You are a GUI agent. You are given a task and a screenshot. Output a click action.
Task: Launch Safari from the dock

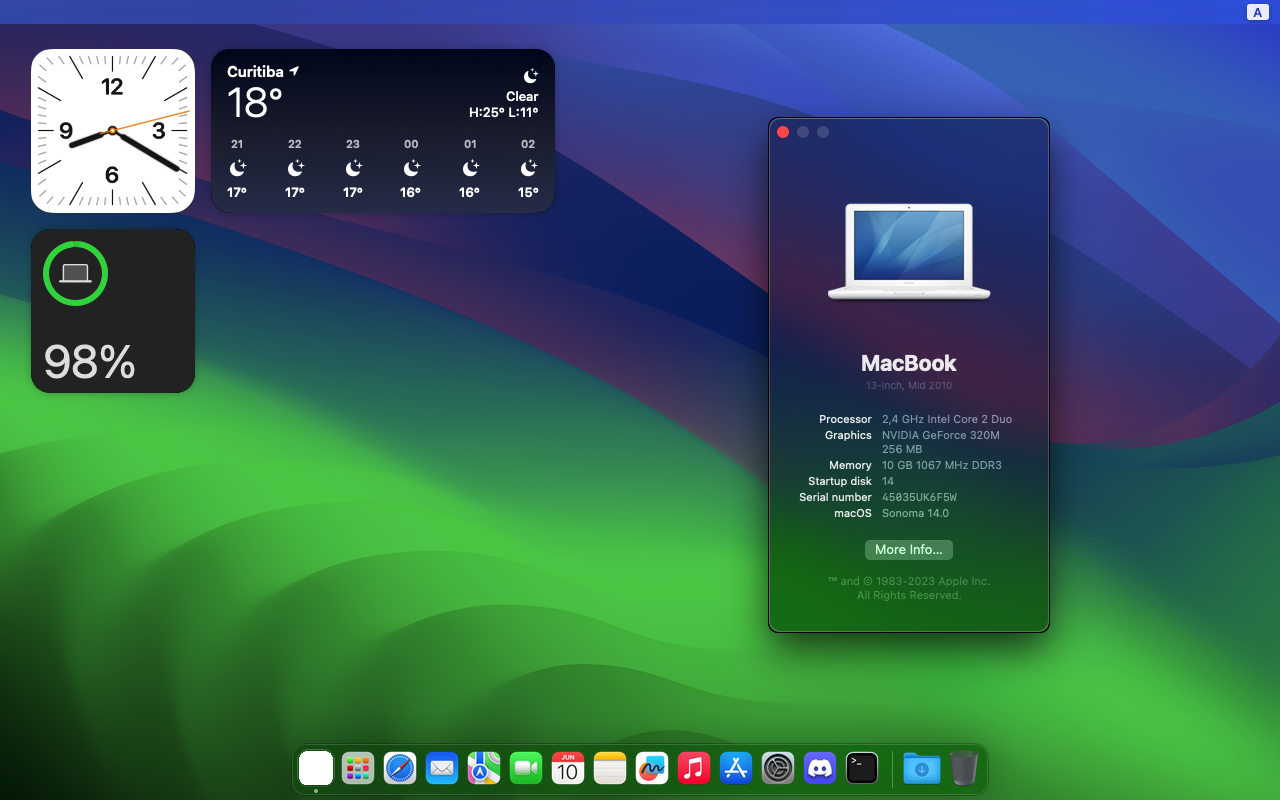pos(400,768)
